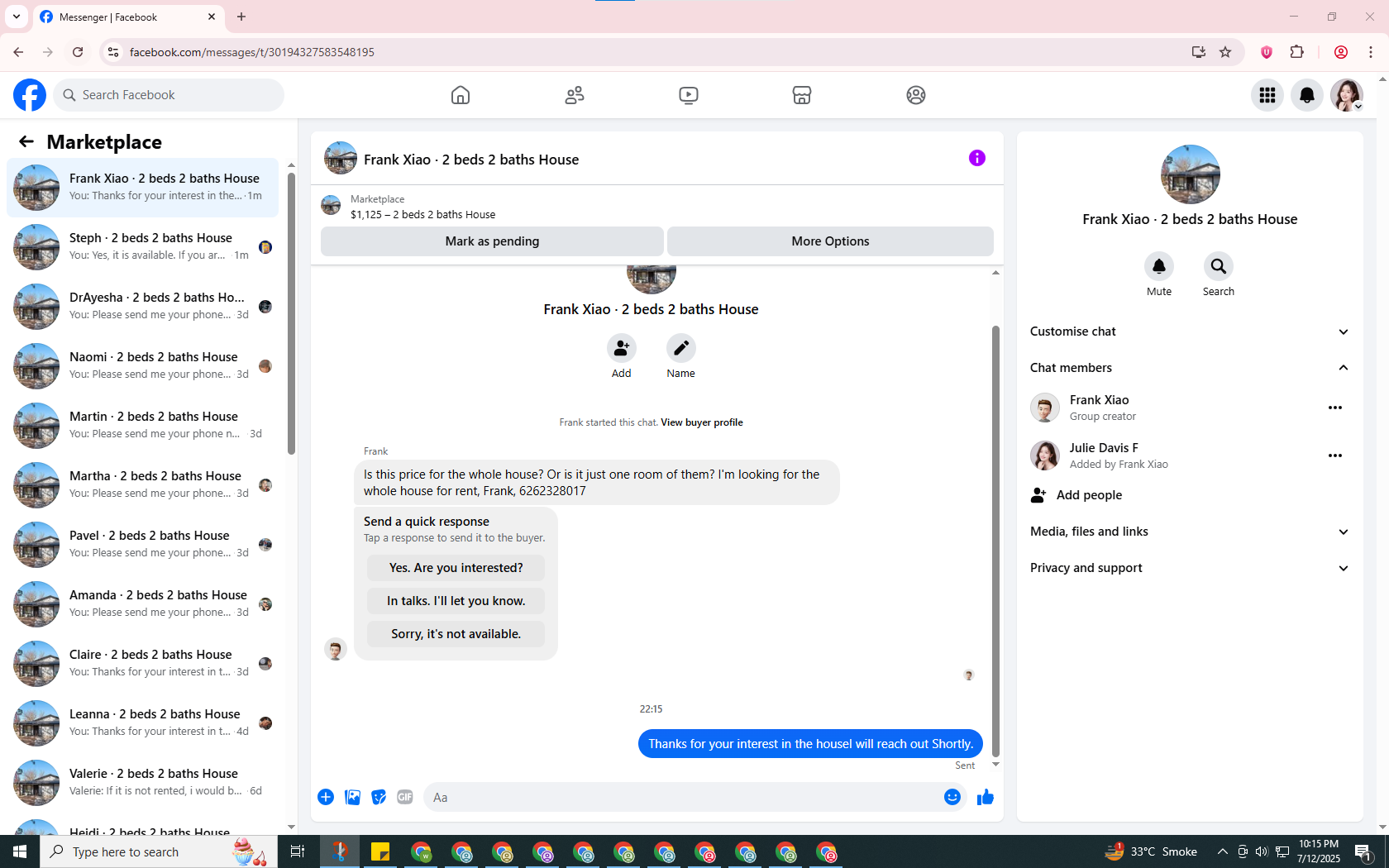Image resolution: width=1389 pixels, height=868 pixels.
Task: Open Pavel conversation in list
Action: pos(142,544)
